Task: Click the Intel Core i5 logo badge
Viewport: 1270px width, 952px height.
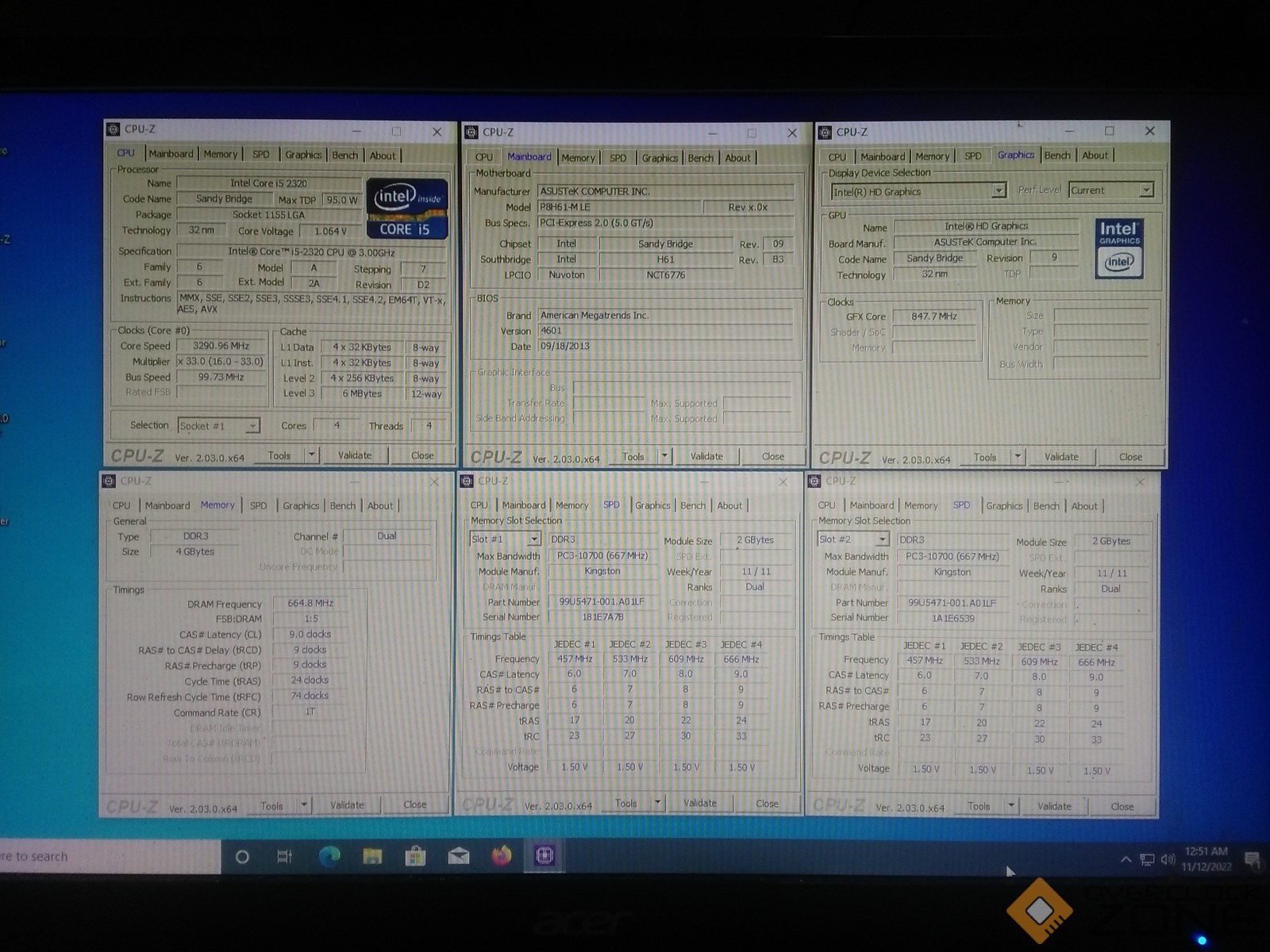Action: [x=407, y=209]
